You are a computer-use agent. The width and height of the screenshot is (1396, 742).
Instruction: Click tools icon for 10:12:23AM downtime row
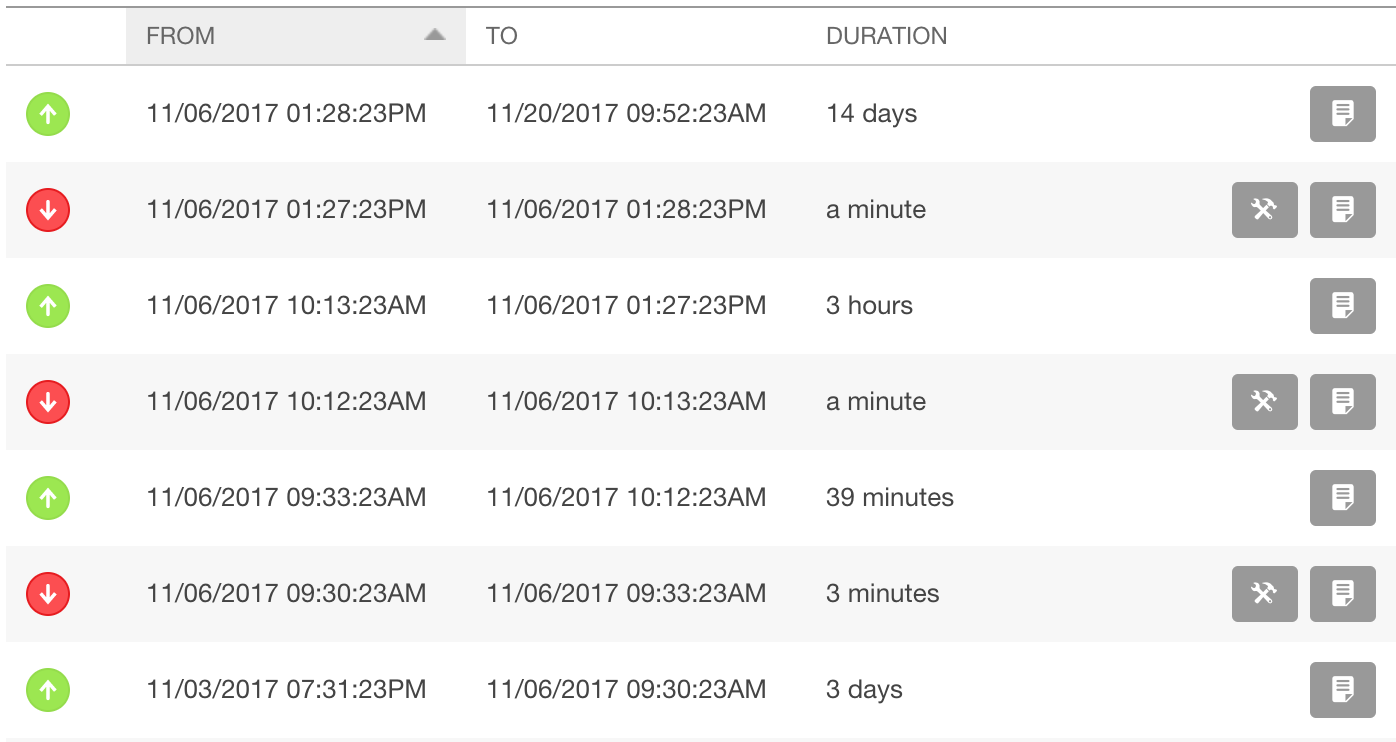[x=1265, y=402]
